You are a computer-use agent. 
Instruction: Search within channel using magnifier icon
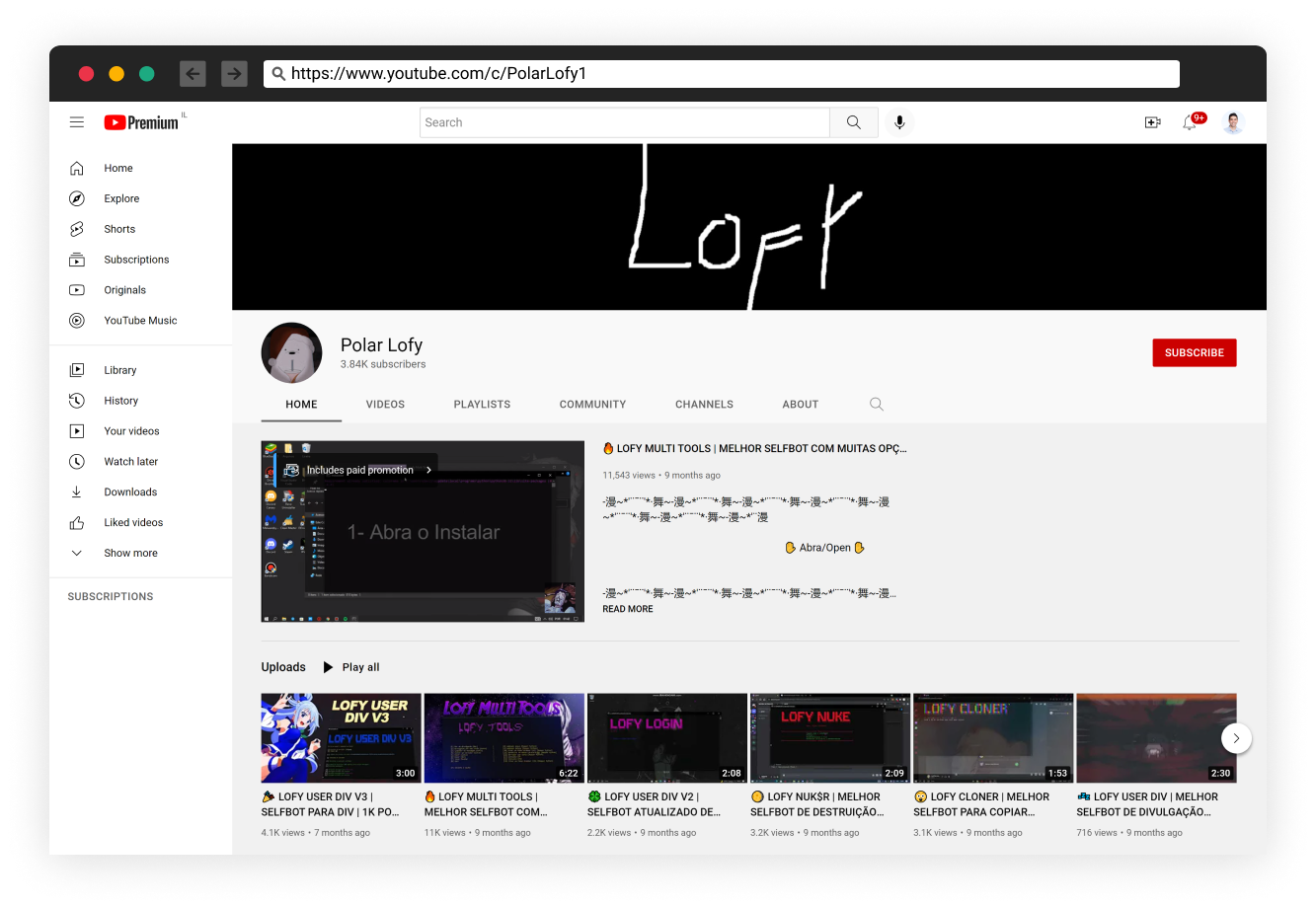877,404
